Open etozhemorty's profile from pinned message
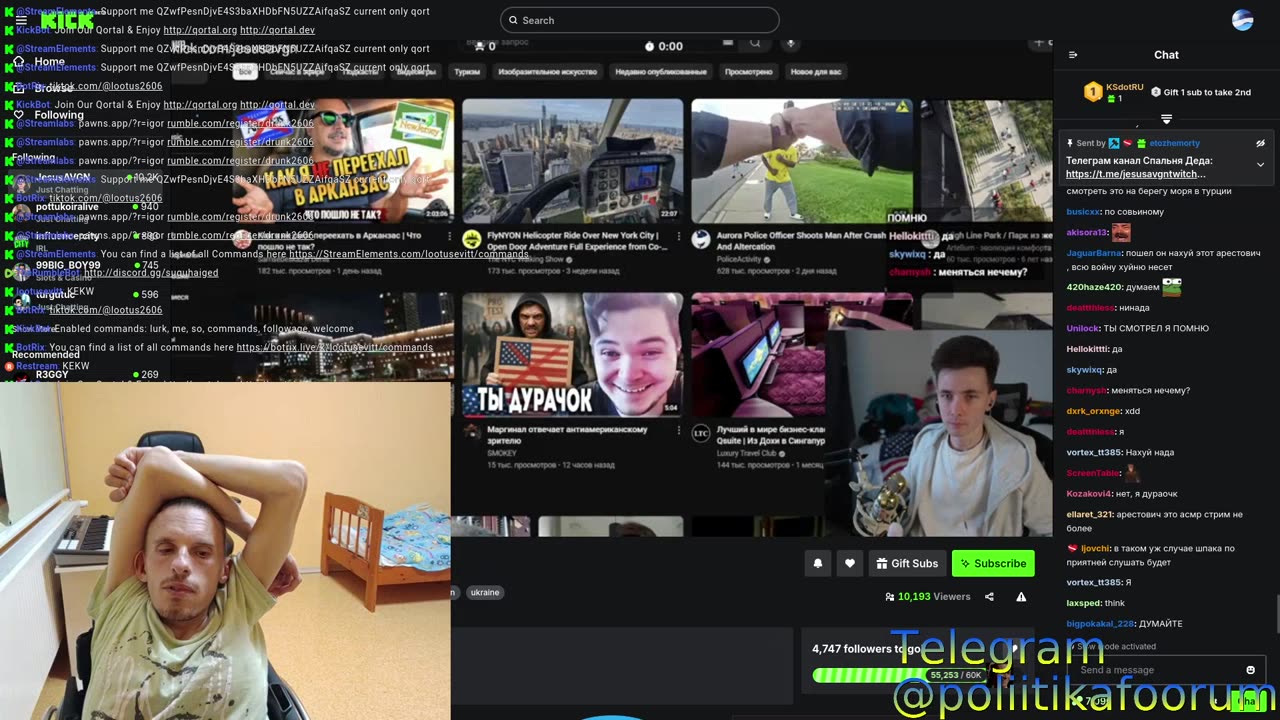The image size is (1280, 720). point(1174,143)
